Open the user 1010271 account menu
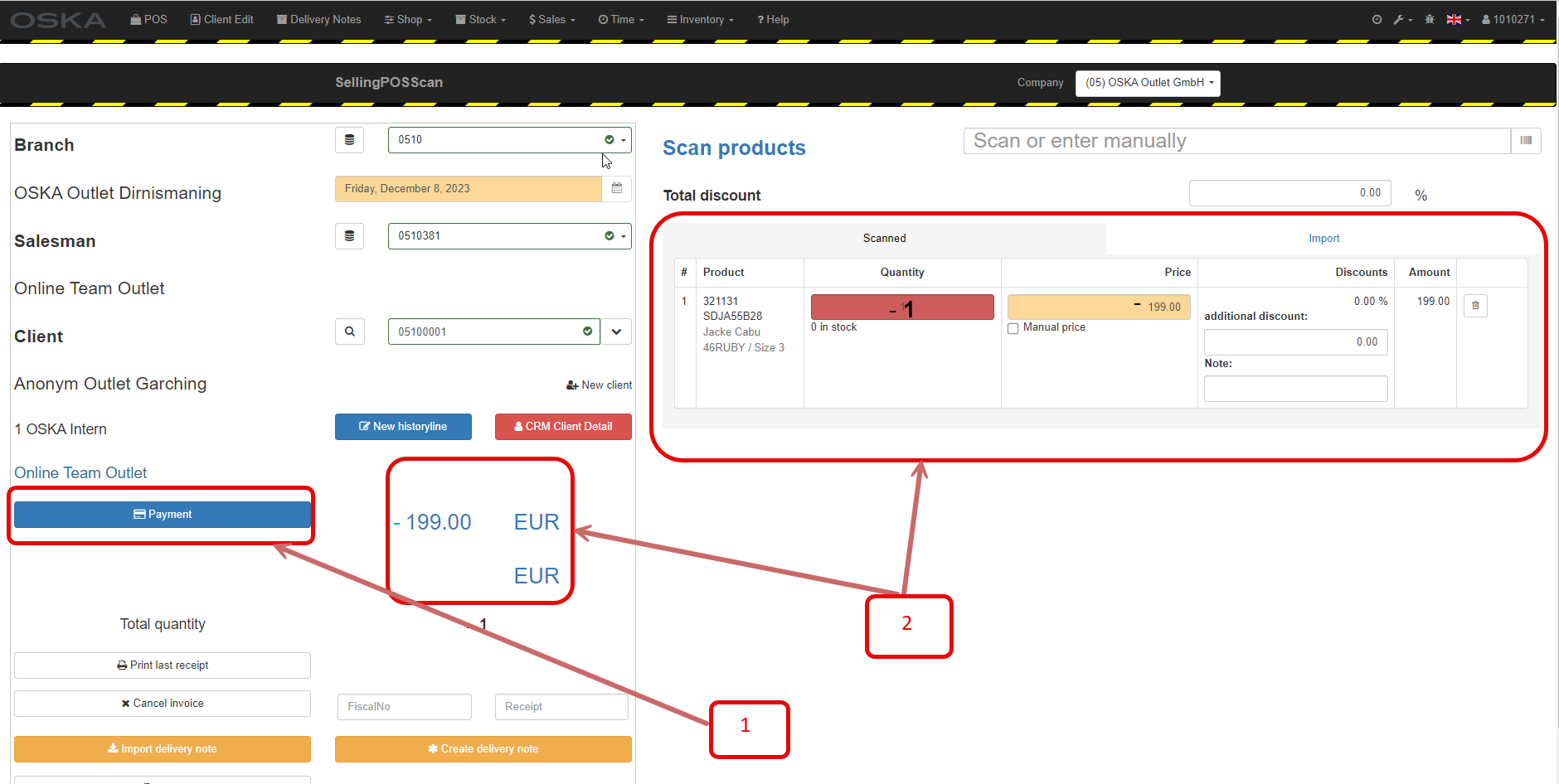This screenshot has height=784, width=1559. (x=1513, y=19)
